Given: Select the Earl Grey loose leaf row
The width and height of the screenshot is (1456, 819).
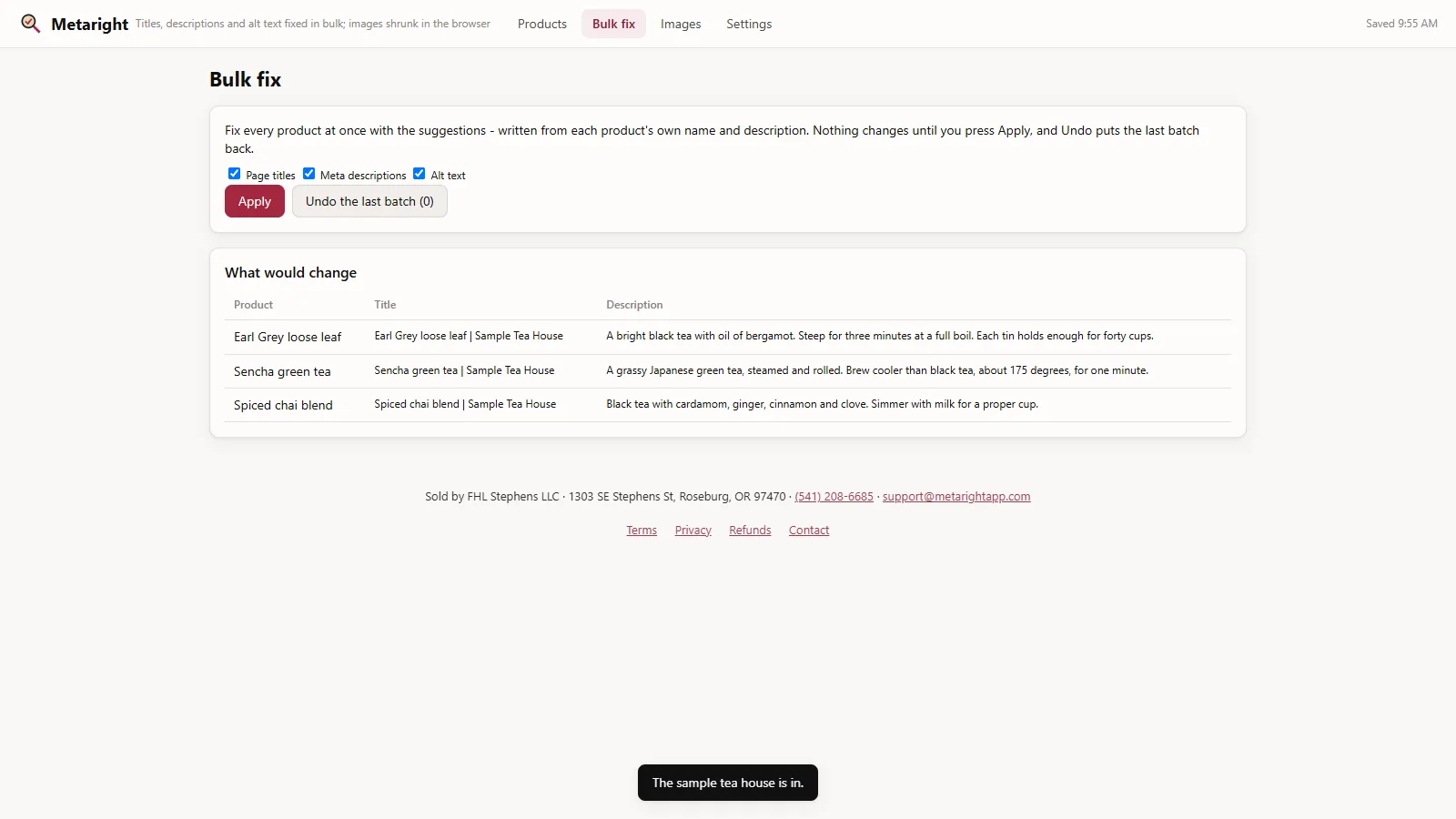Looking at the screenshot, I should point(728,337).
